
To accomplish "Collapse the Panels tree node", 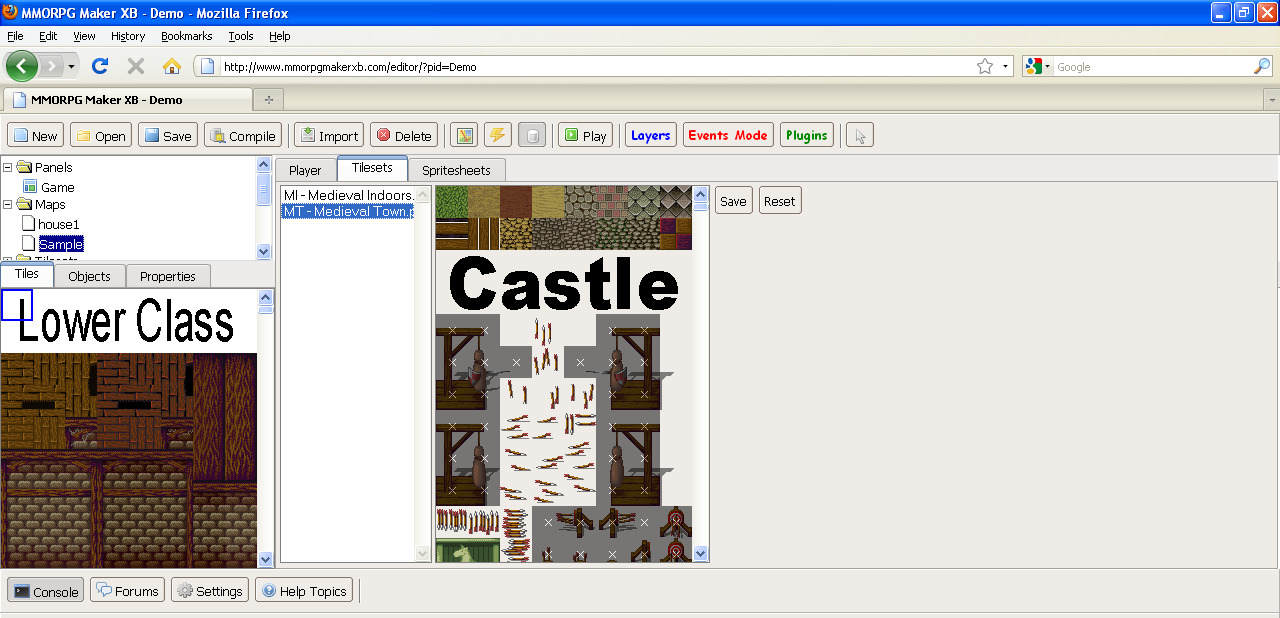I will tap(9, 167).
